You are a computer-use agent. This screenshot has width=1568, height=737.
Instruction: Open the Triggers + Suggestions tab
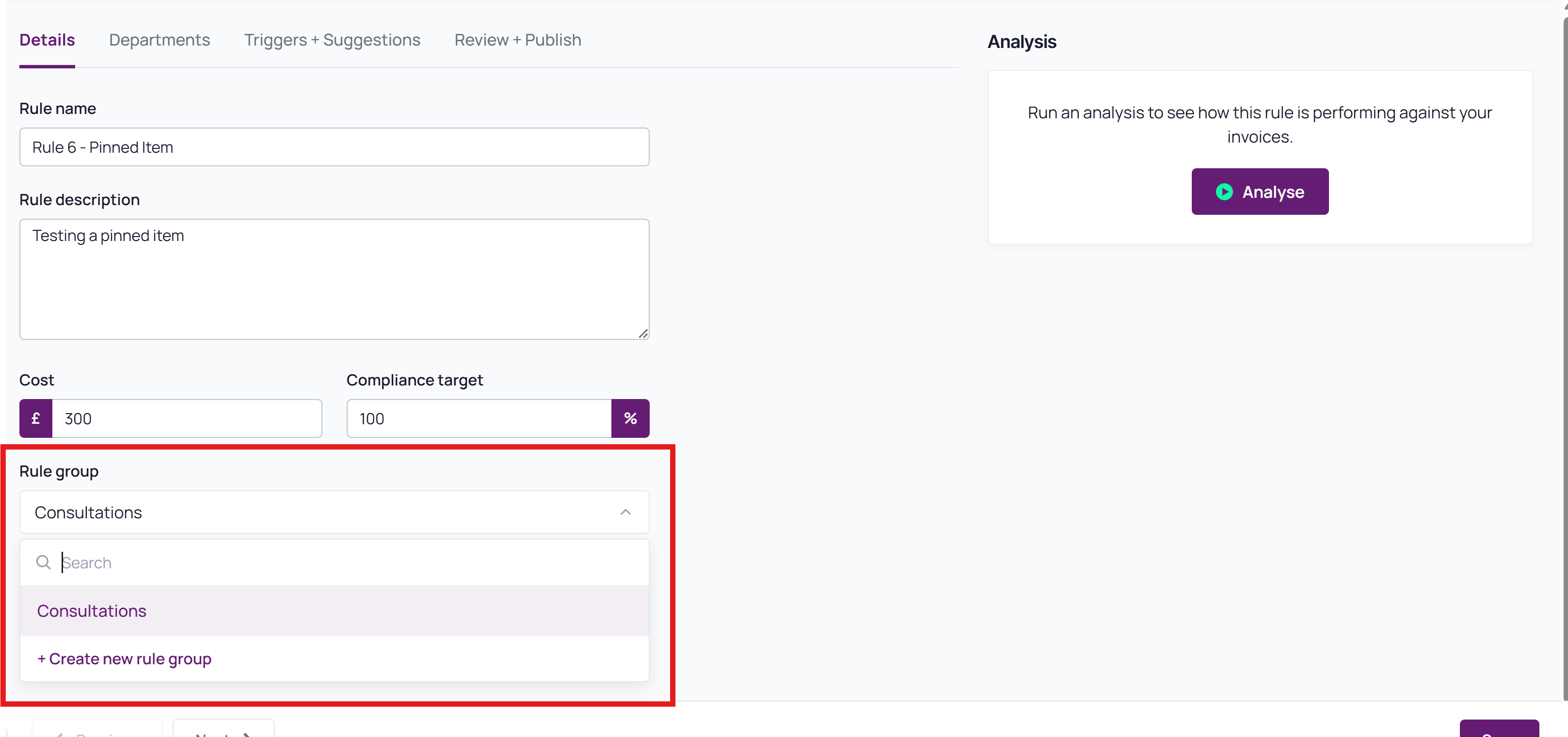[332, 40]
